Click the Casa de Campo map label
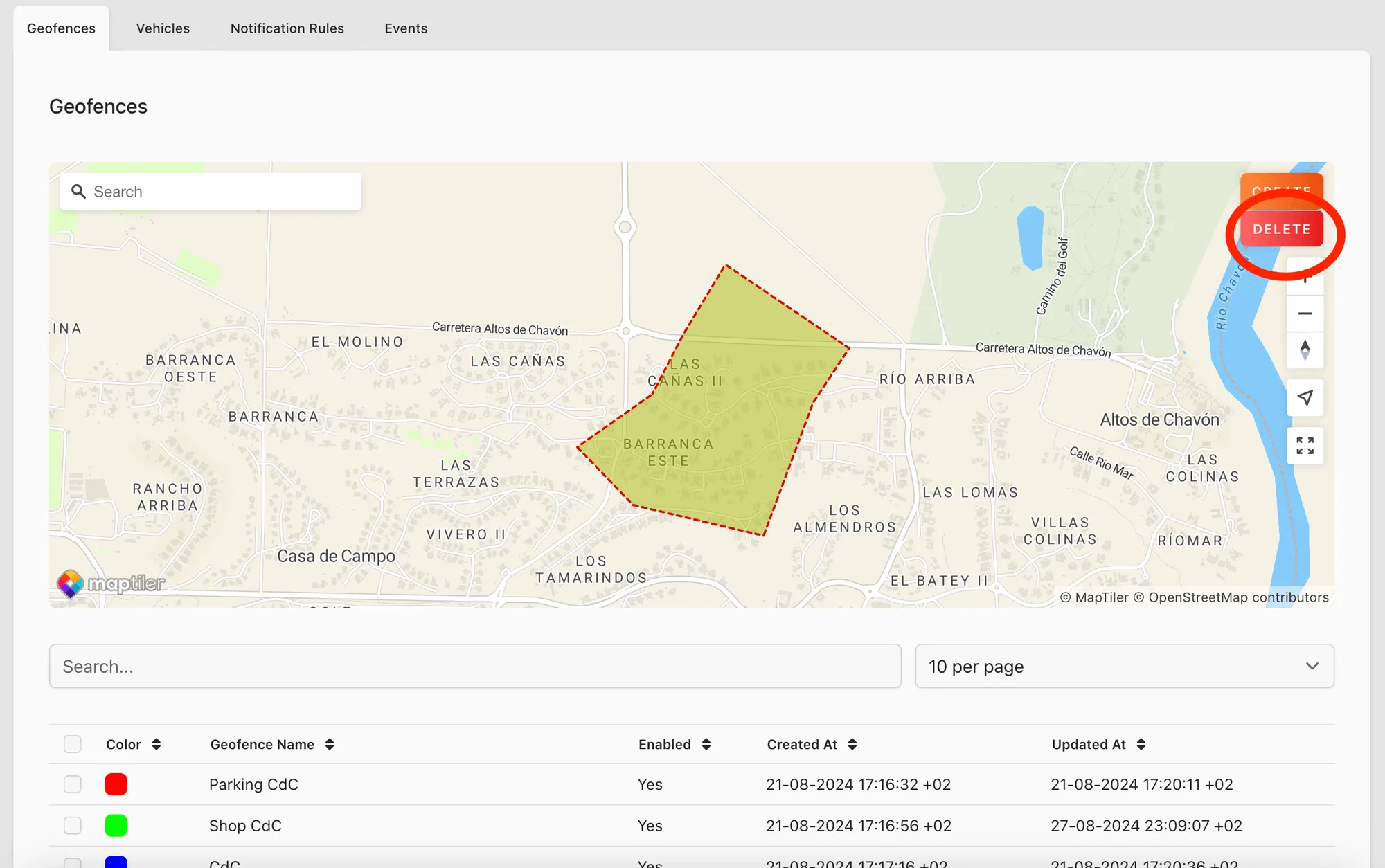This screenshot has width=1385, height=868. coord(336,556)
